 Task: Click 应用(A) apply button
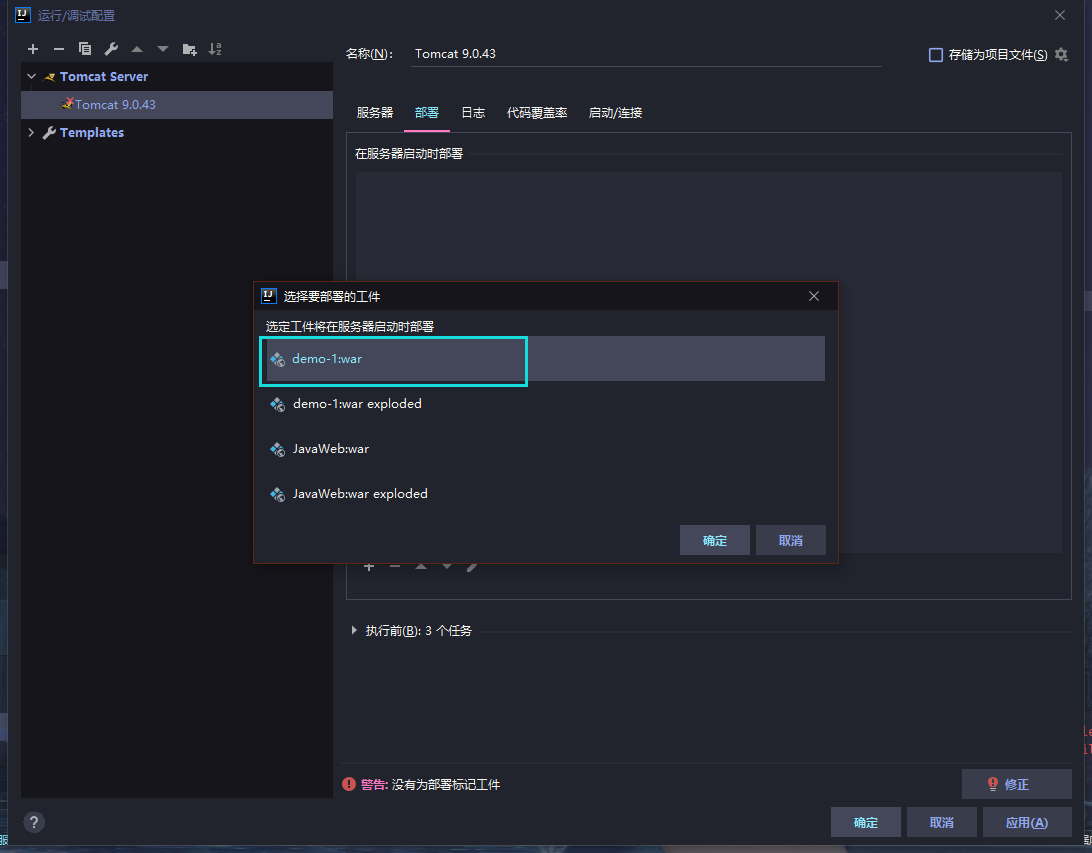[x=1027, y=822]
